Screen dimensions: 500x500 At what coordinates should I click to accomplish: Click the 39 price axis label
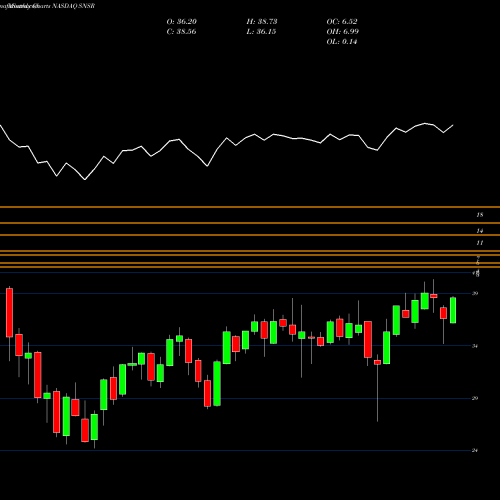tap(475, 293)
